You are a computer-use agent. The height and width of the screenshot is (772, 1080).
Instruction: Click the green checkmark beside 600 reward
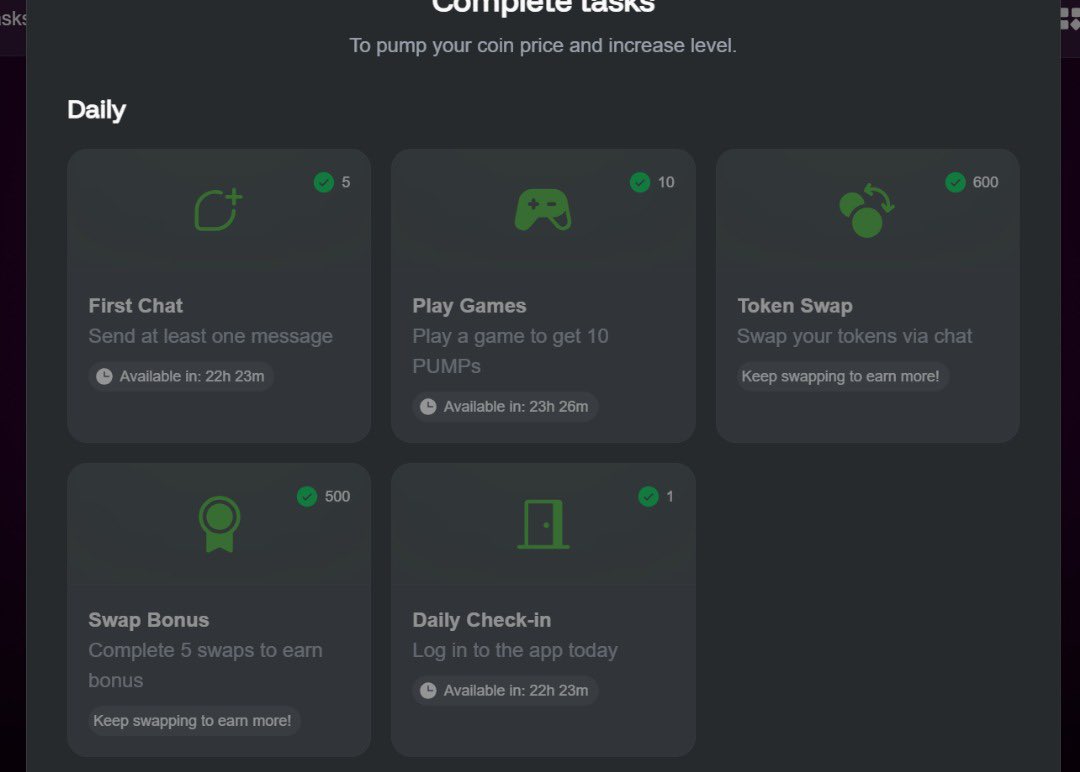955,182
